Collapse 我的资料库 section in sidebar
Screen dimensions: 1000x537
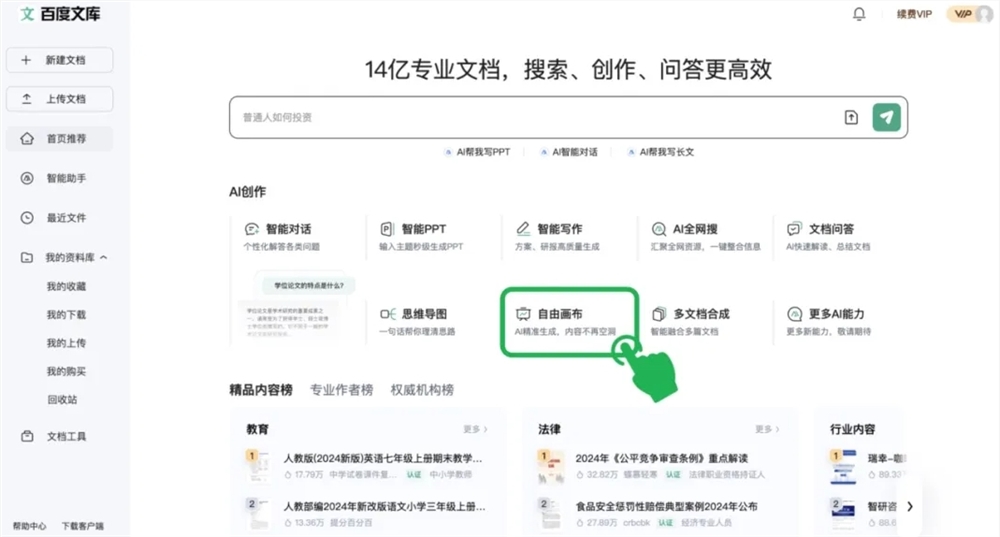(x=104, y=258)
